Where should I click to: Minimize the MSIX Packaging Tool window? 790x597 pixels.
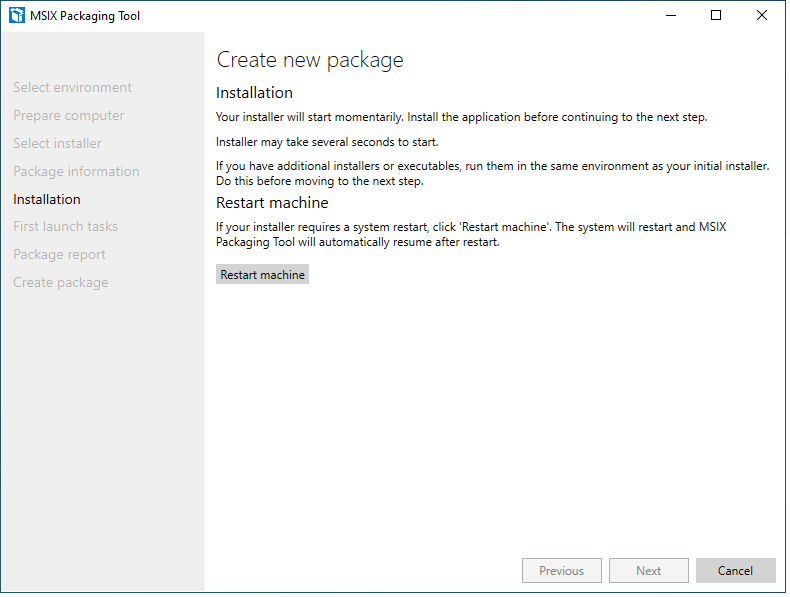pos(673,16)
